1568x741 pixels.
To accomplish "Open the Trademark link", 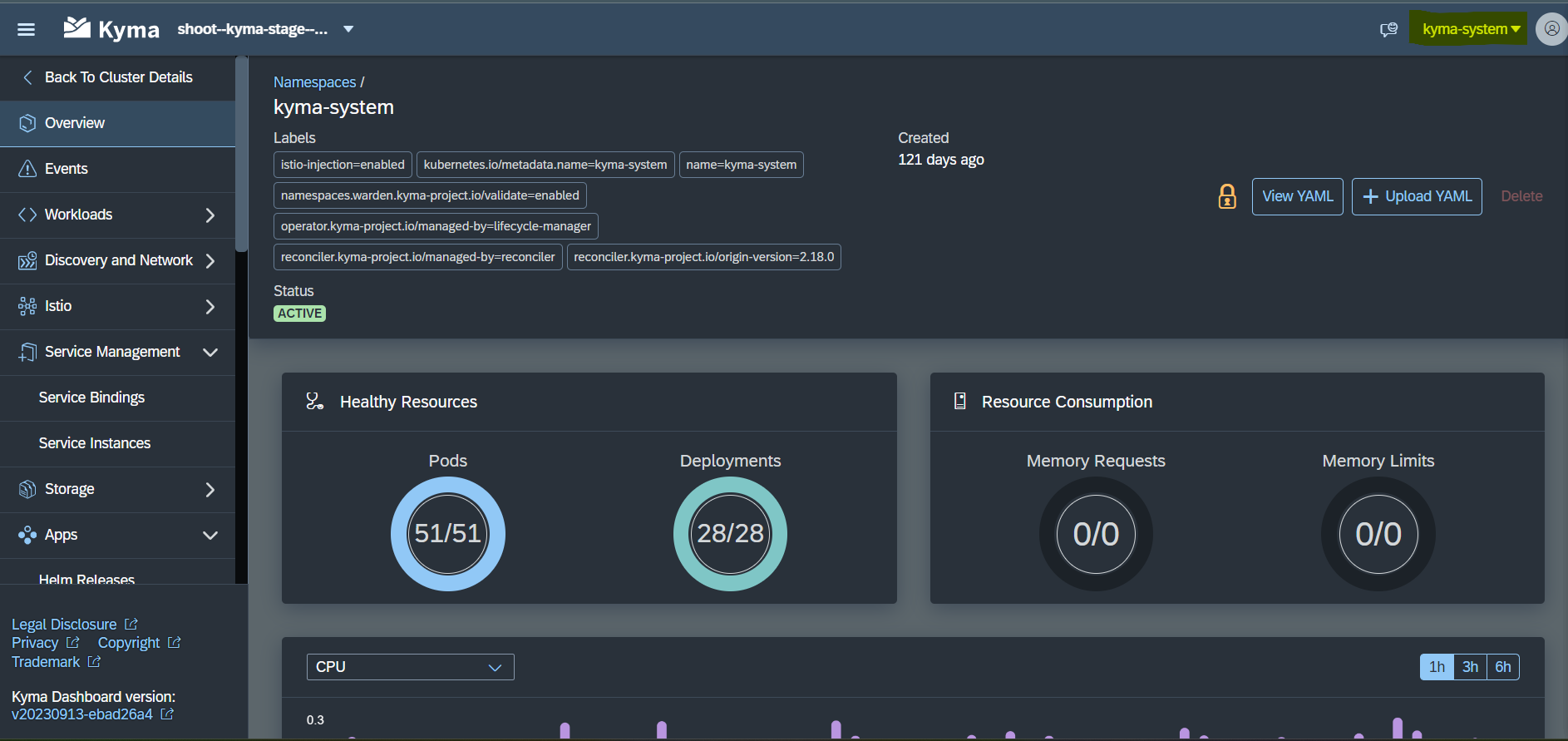I will pyautogui.click(x=46, y=662).
